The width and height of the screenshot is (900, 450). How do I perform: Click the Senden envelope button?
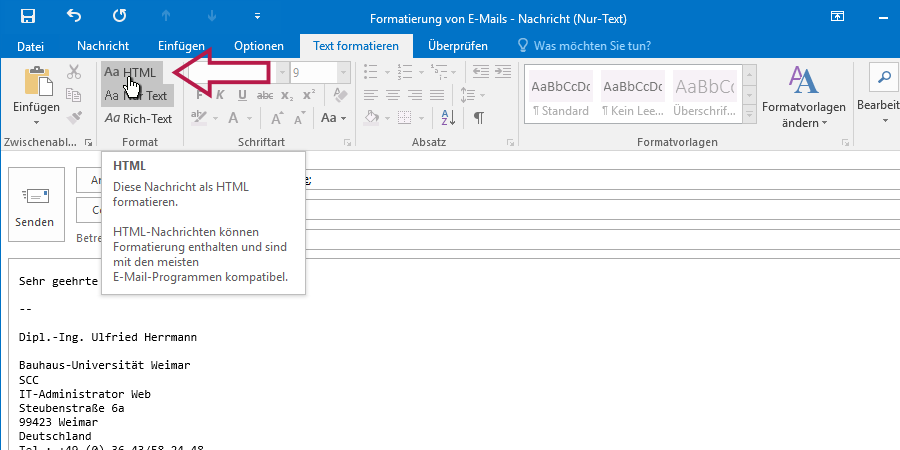coord(36,204)
